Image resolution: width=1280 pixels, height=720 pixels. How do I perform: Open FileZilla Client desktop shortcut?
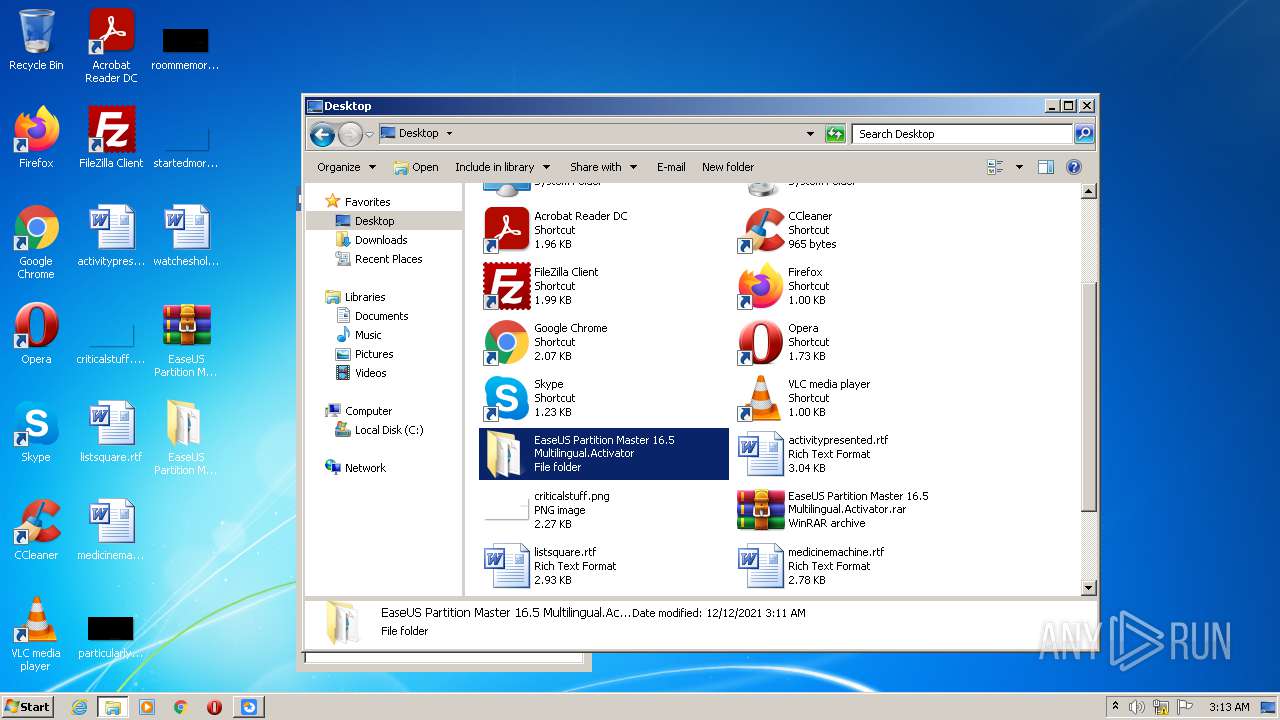(111, 137)
